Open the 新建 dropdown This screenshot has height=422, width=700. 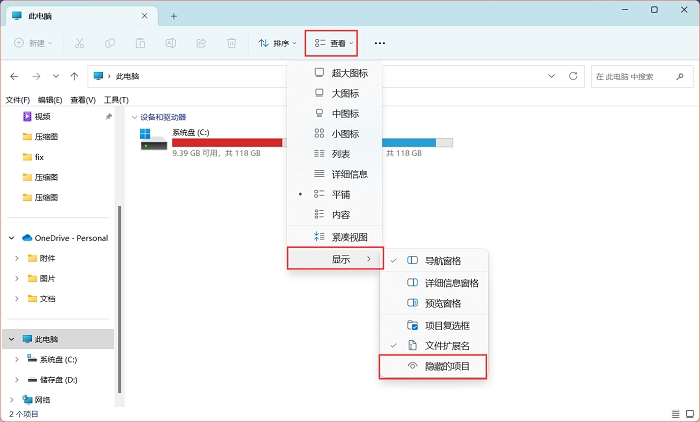33,43
